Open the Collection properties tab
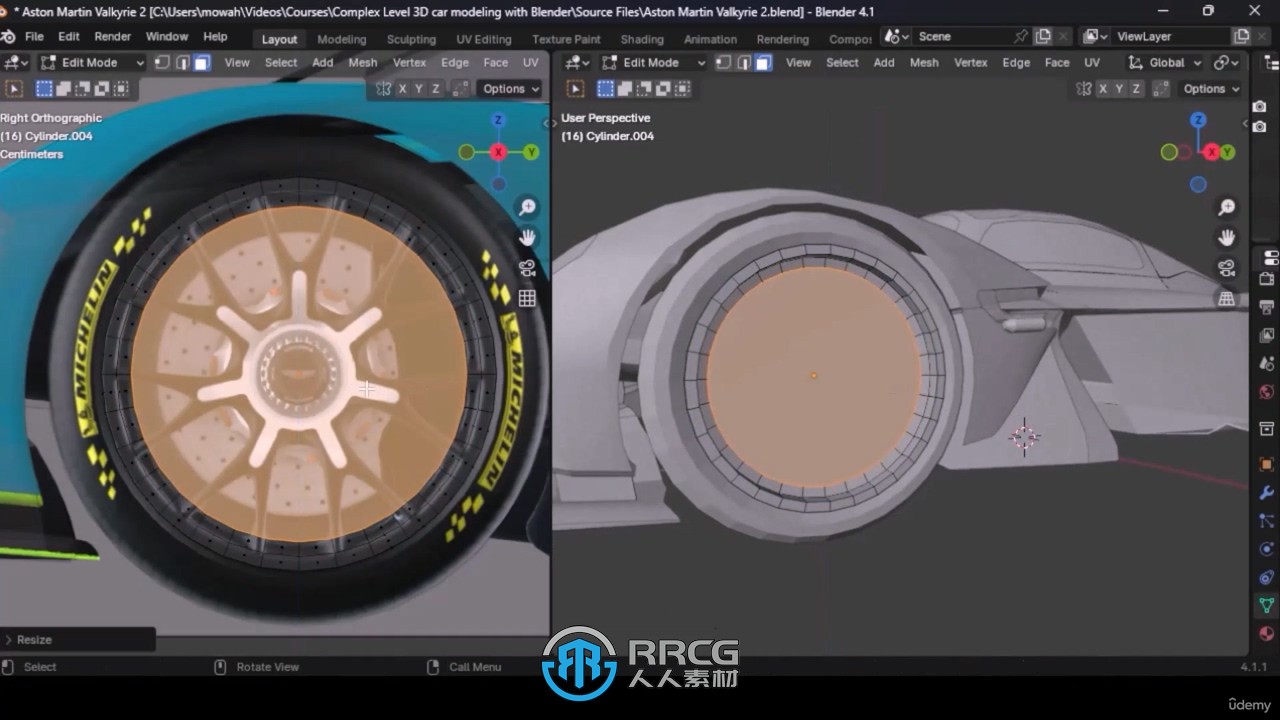 1266,429
